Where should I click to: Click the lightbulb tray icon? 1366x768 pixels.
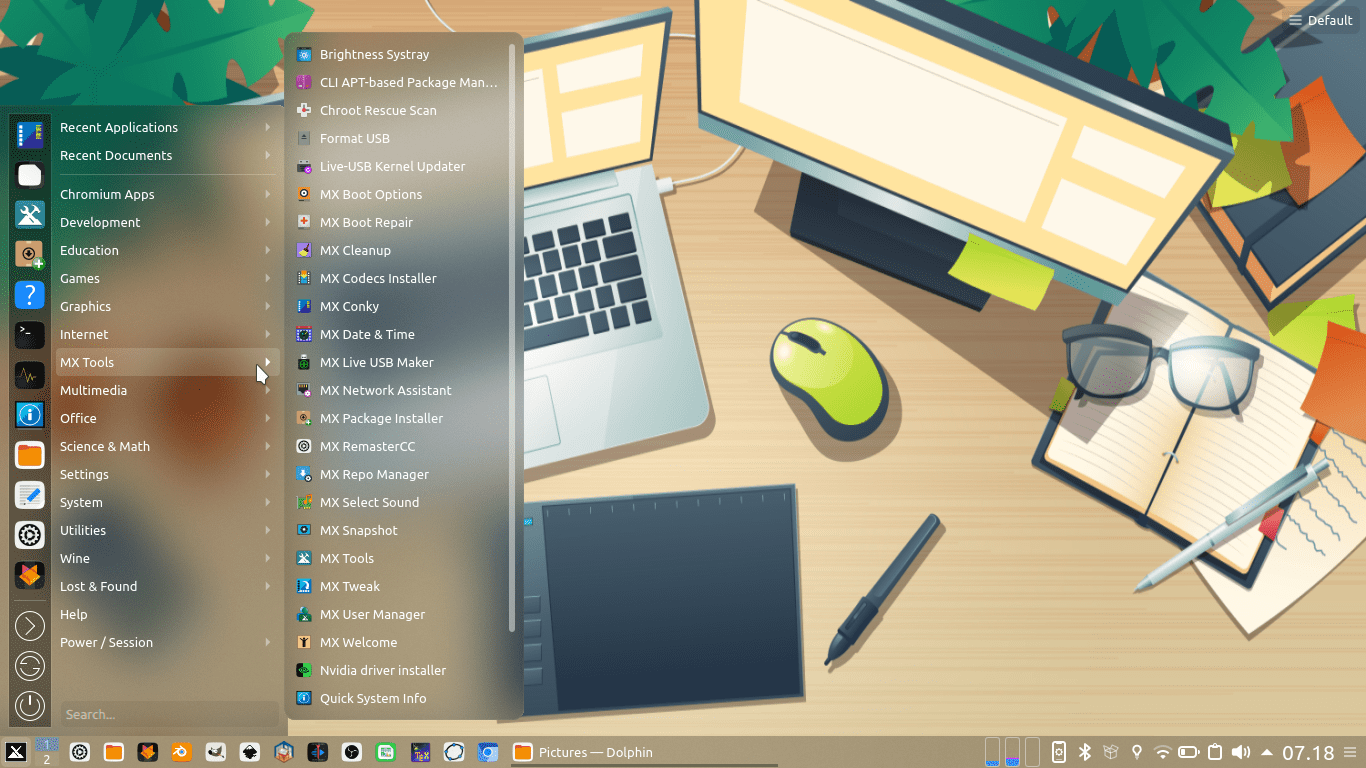tap(1137, 752)
